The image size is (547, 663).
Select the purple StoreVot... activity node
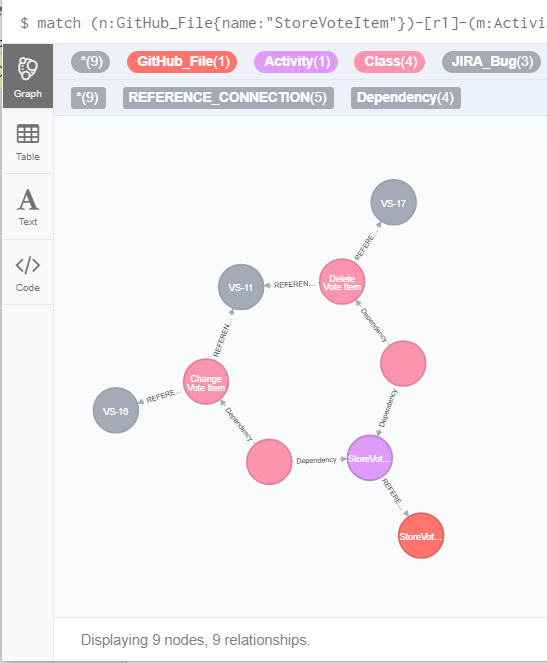370,458
